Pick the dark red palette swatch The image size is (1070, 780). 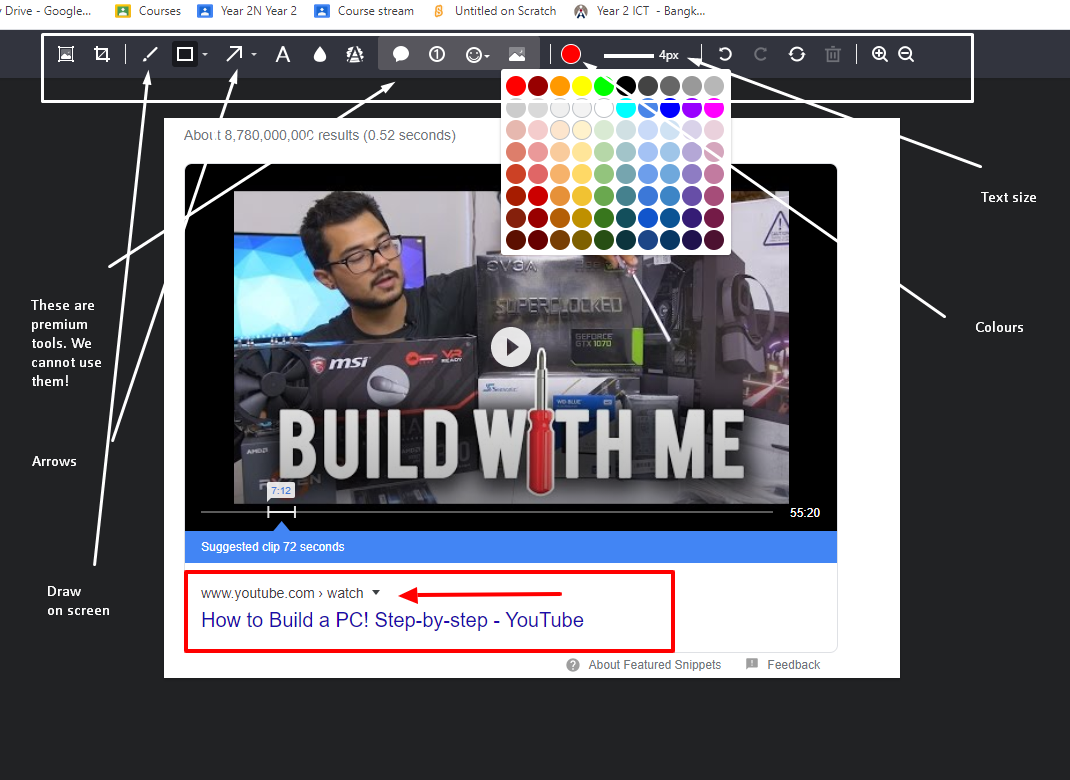[x=538, y=86]
